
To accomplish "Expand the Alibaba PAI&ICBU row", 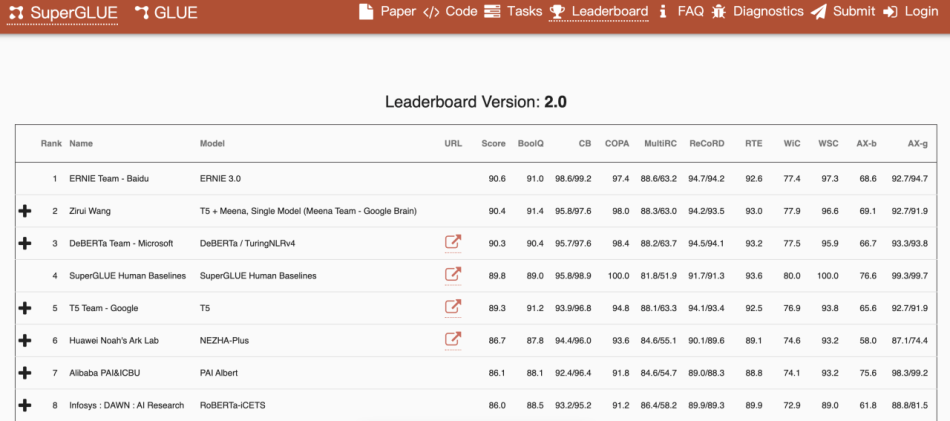I will click(25, 373).
